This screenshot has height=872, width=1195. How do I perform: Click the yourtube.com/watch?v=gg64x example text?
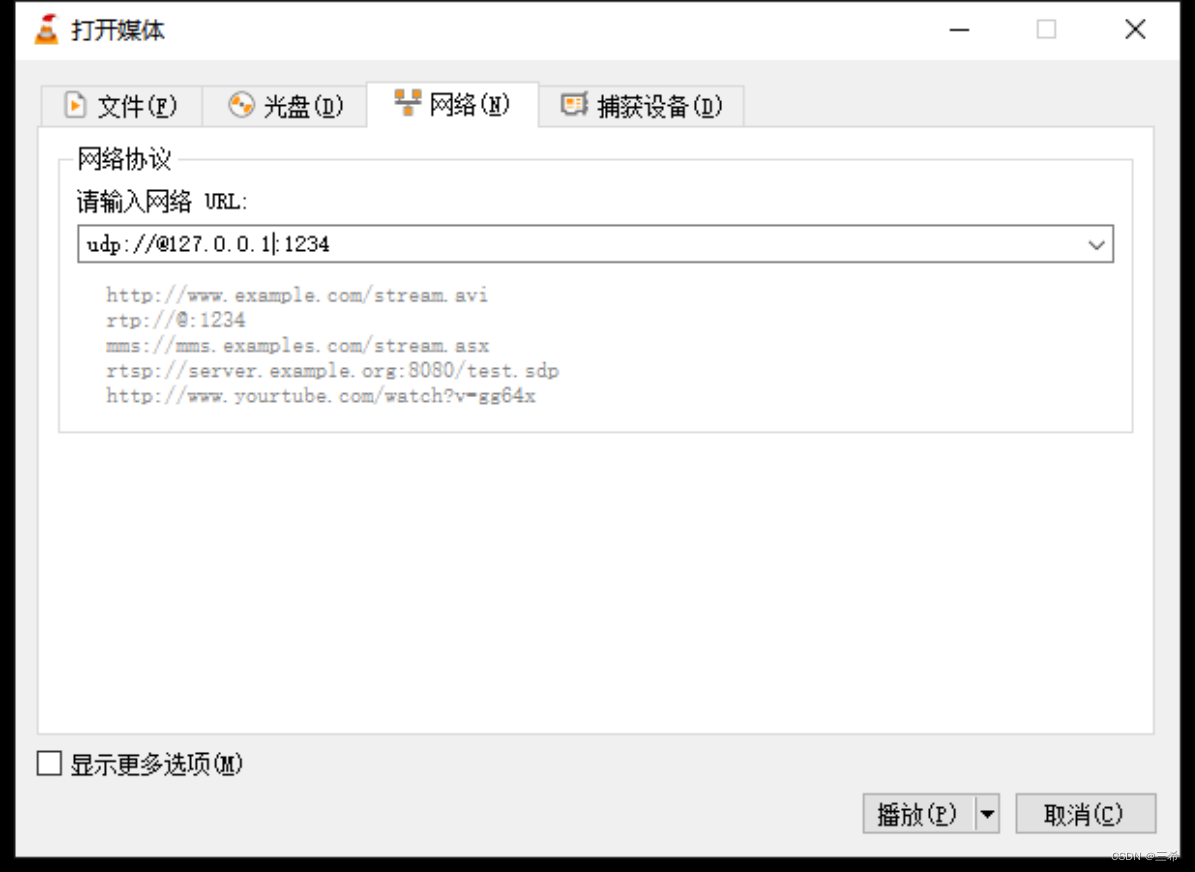(x=321, y=396)
